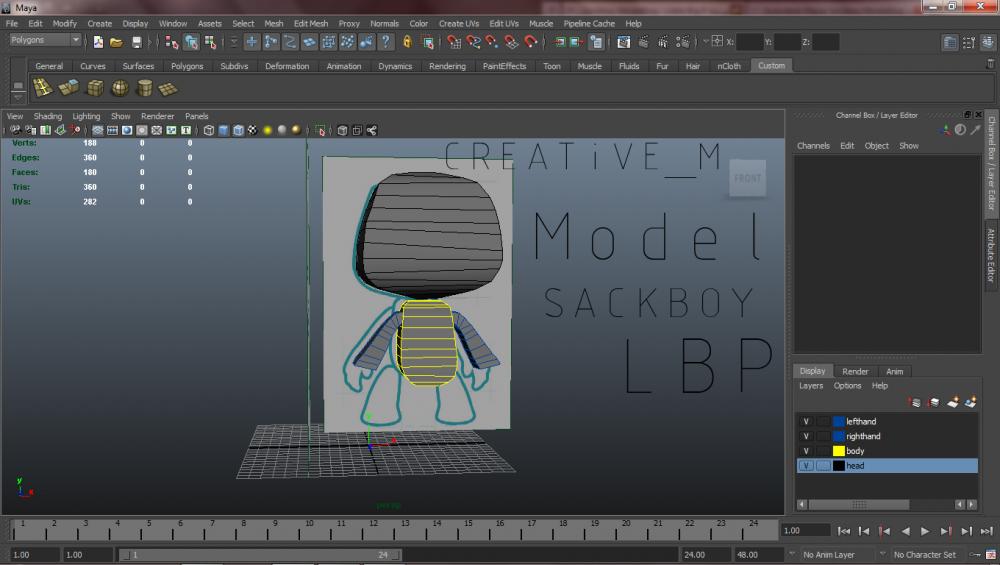Switch to the Custom shelf tab
This screenshot has height=565, width=1000.
[x=771, y=65]
